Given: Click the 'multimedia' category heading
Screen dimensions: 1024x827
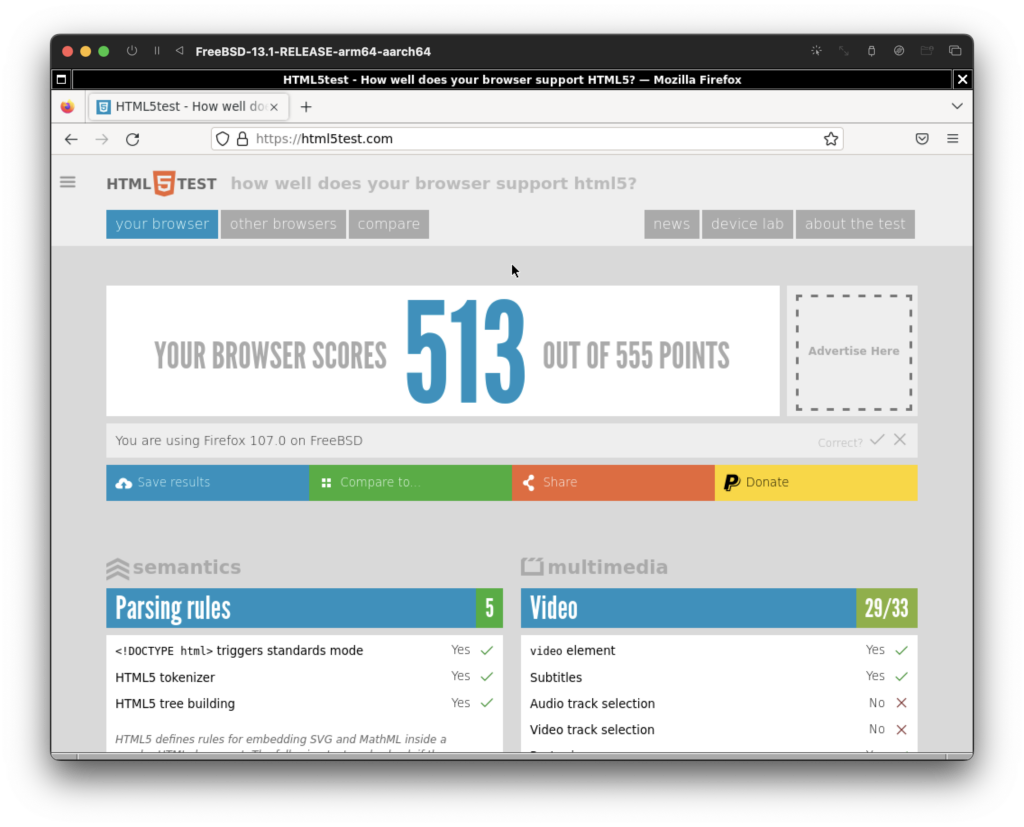Looking at the screenshot, I should tap(594, 567).
